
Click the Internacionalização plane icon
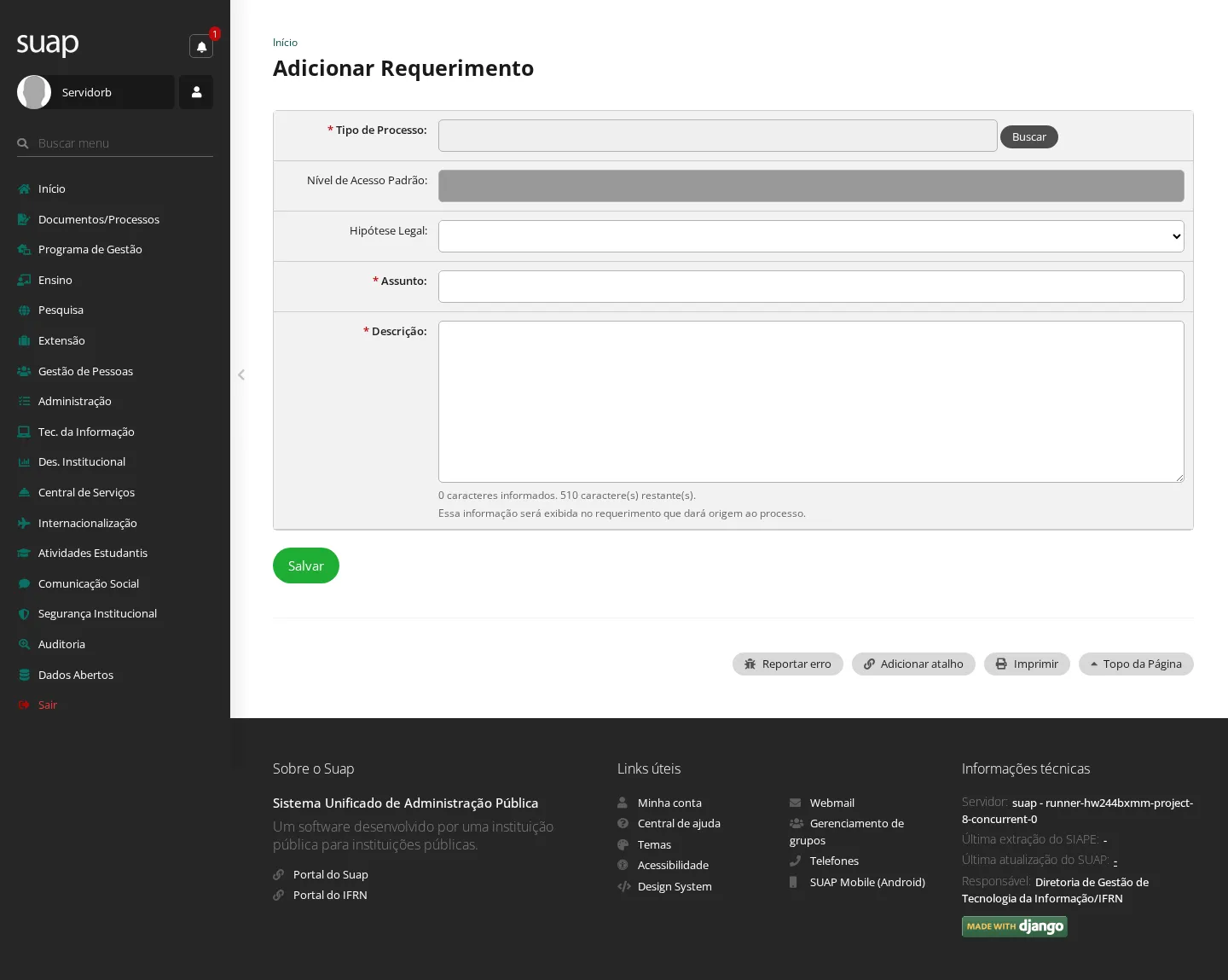[24, 523]
